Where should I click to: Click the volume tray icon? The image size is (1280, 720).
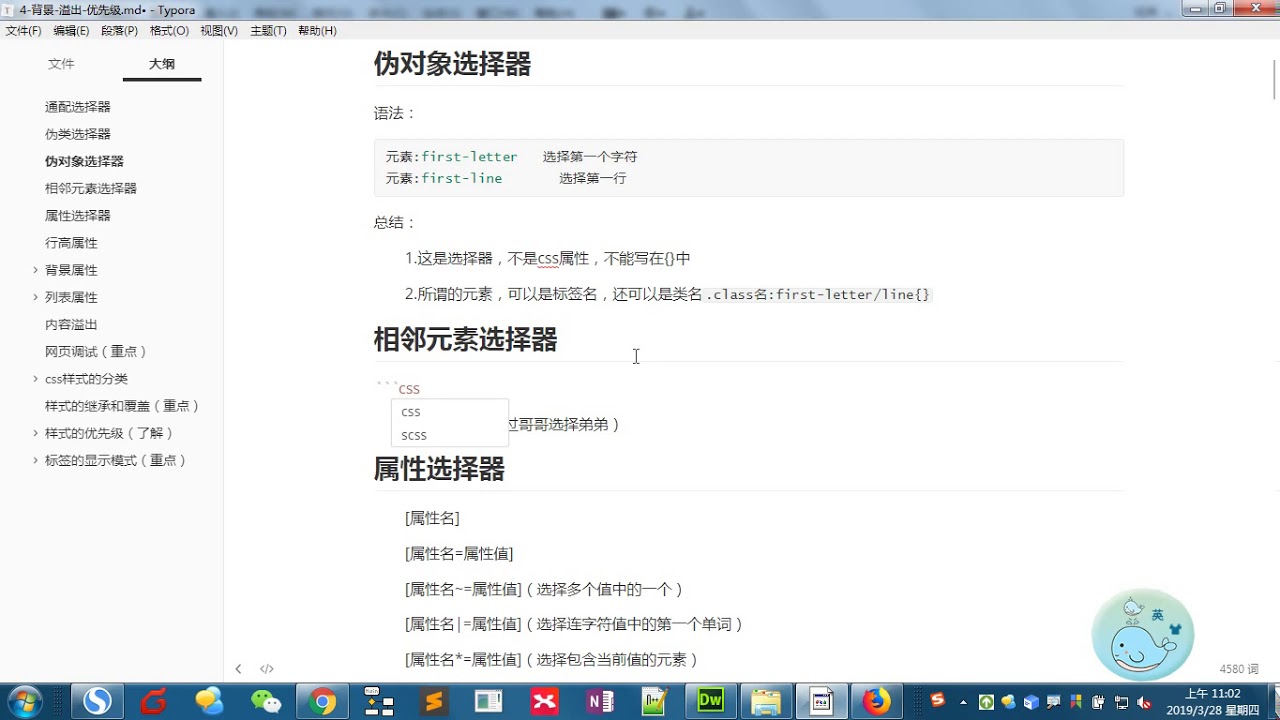(1145, 703)
